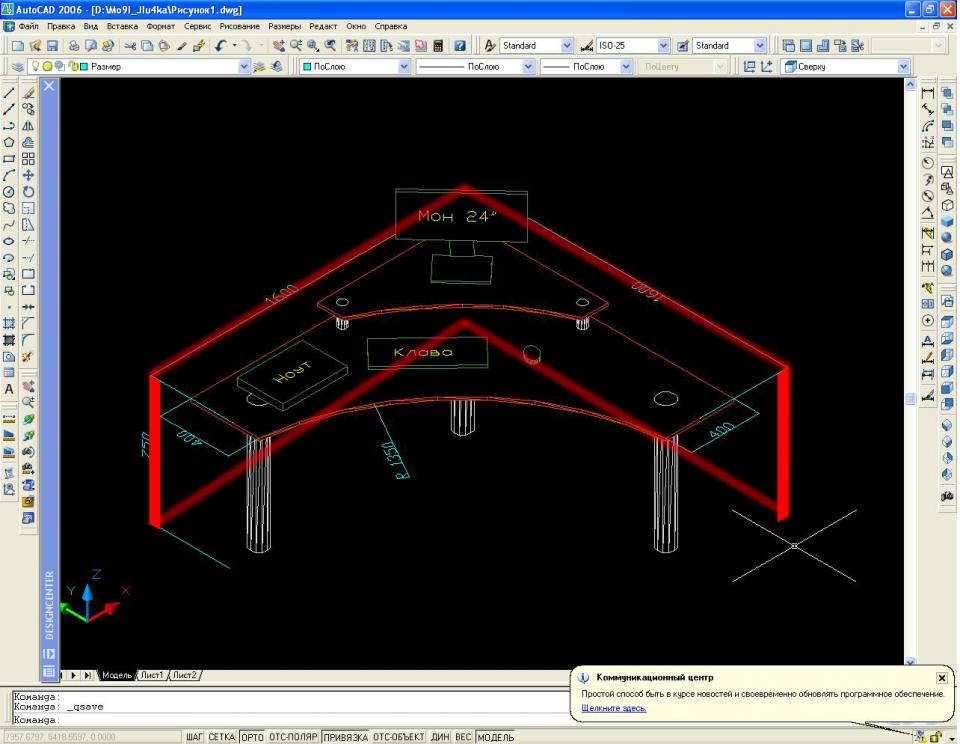The height and width of the screenshot is (744, 960).
Task: Open the Help question mark icon
Action: 460,46
